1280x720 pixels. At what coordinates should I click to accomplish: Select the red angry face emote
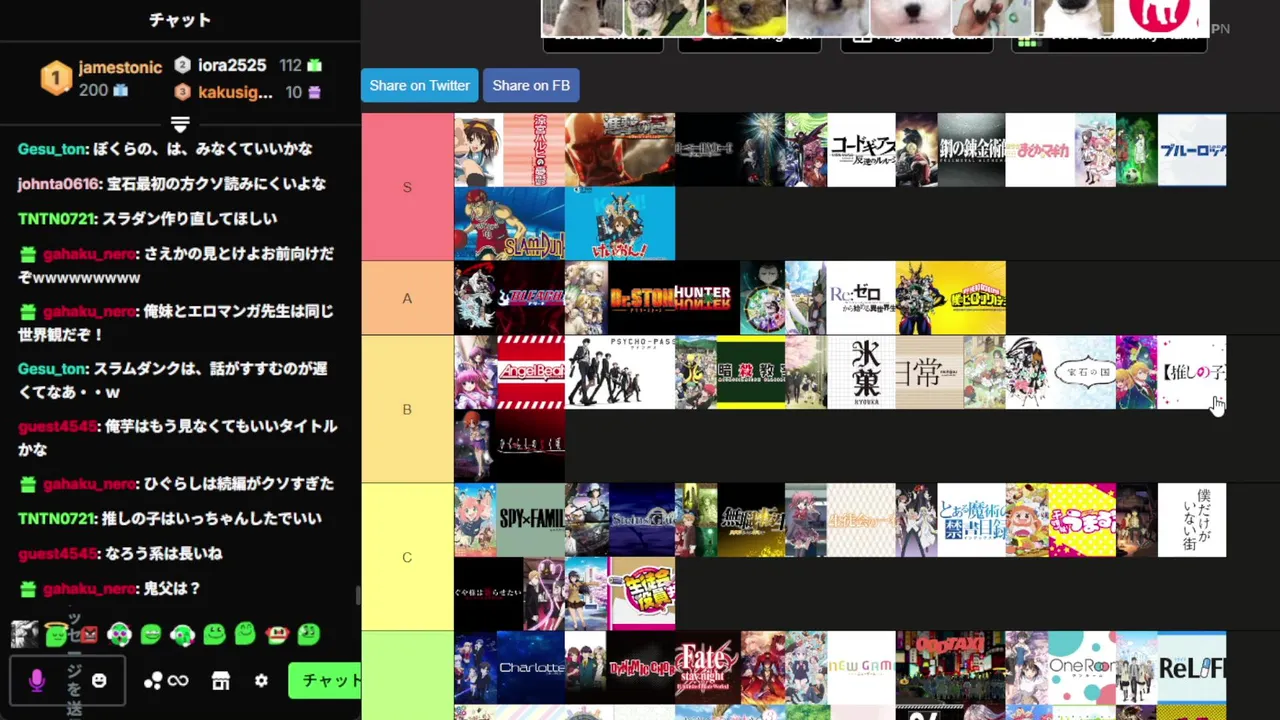tap(89, 634)
